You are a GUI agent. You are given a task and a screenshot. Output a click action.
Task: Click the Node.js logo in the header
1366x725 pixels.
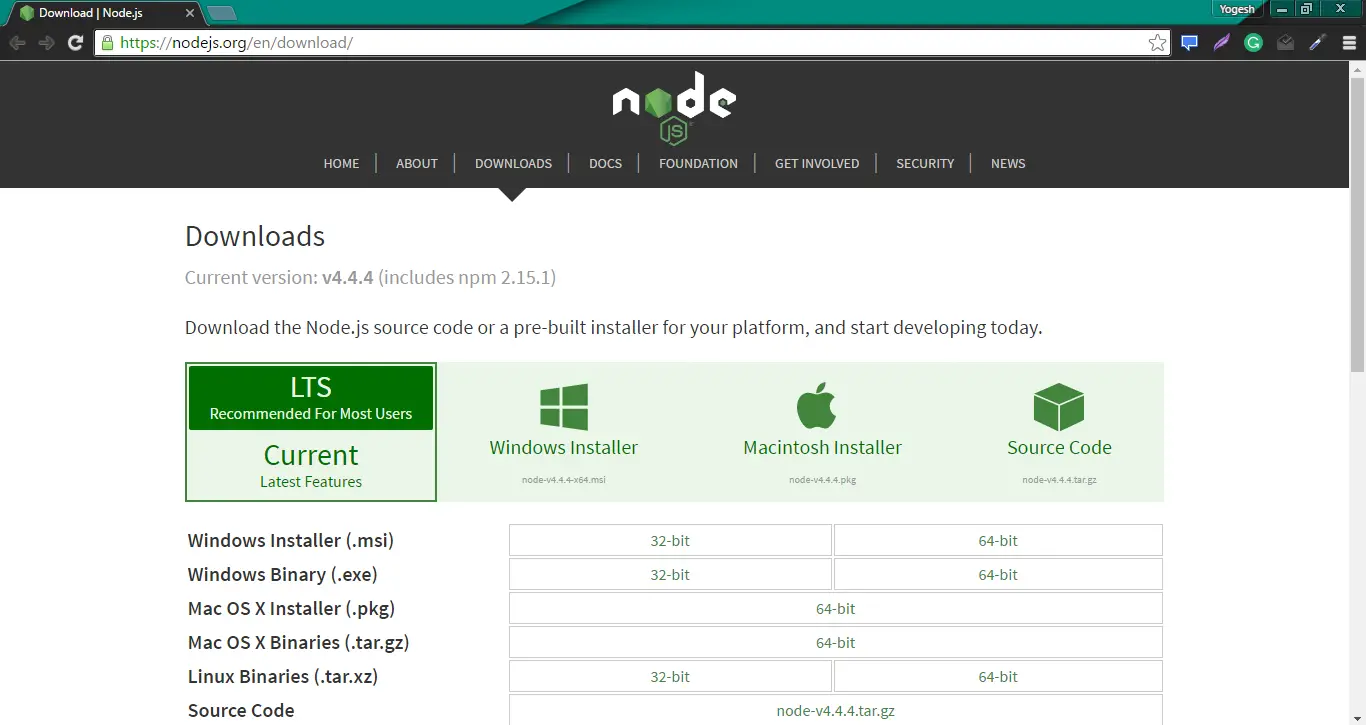pyautogui.click(x=674, y=108)
